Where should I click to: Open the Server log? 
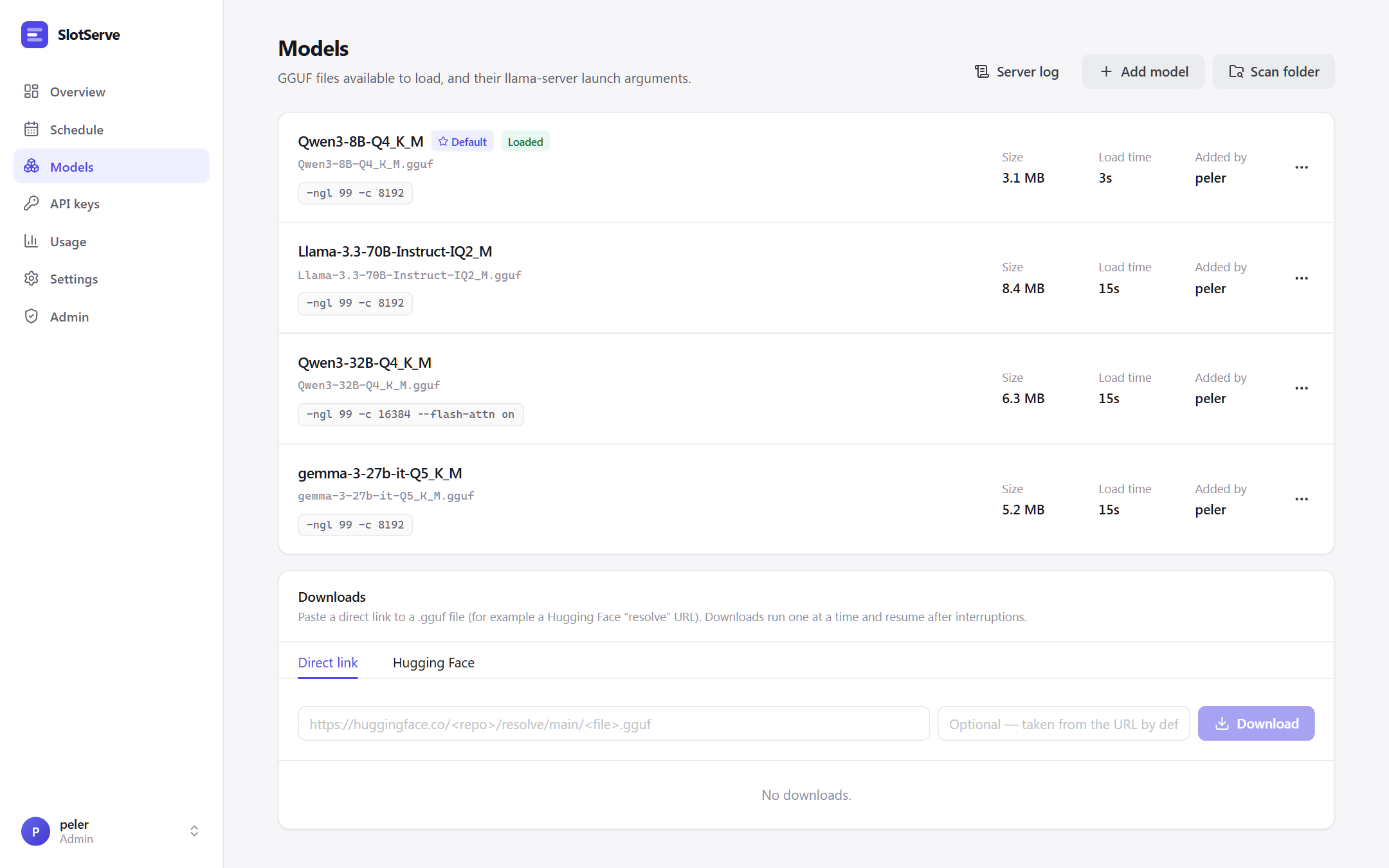pos(1017,71)
